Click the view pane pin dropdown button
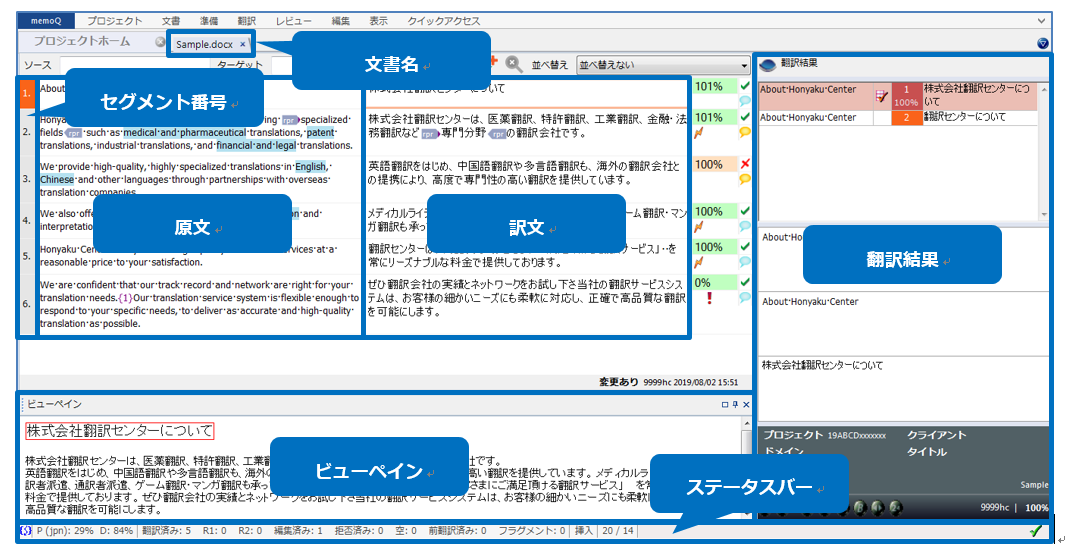The image size is (1072, 556). pos(735,404)
